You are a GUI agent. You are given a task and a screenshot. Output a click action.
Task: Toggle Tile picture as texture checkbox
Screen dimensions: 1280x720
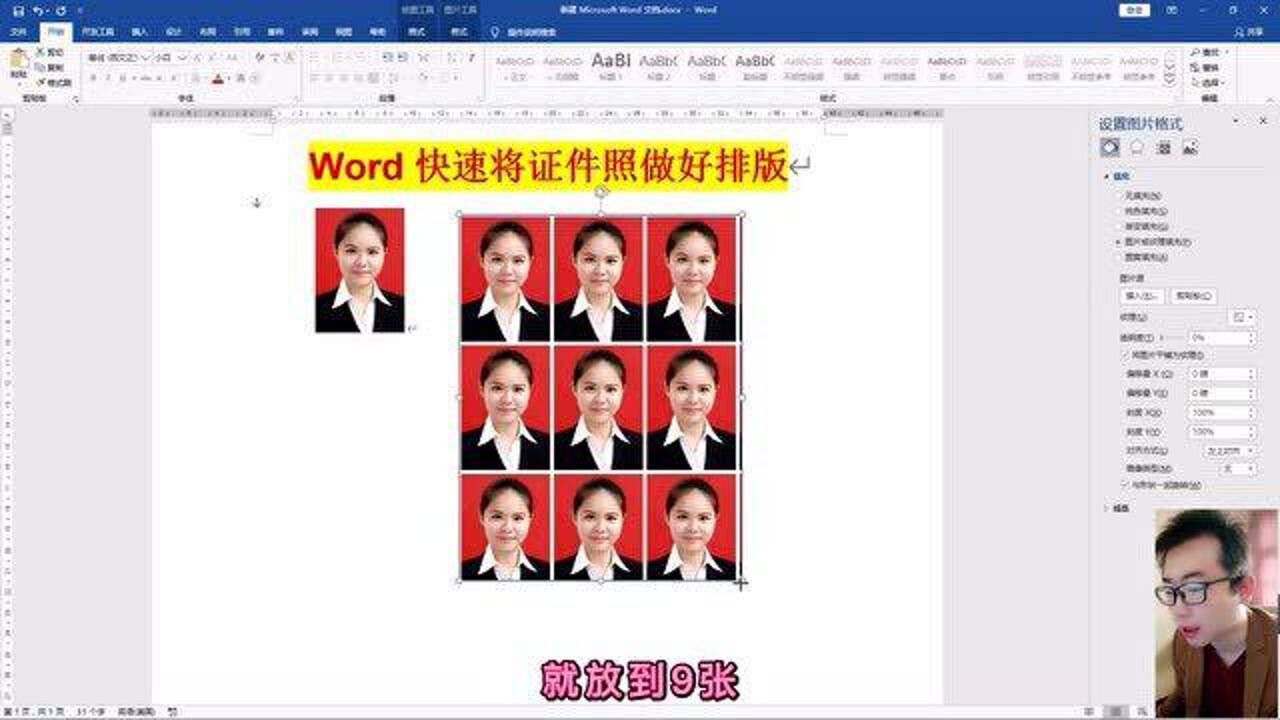pyautogui.click(x=1126, y=355)
